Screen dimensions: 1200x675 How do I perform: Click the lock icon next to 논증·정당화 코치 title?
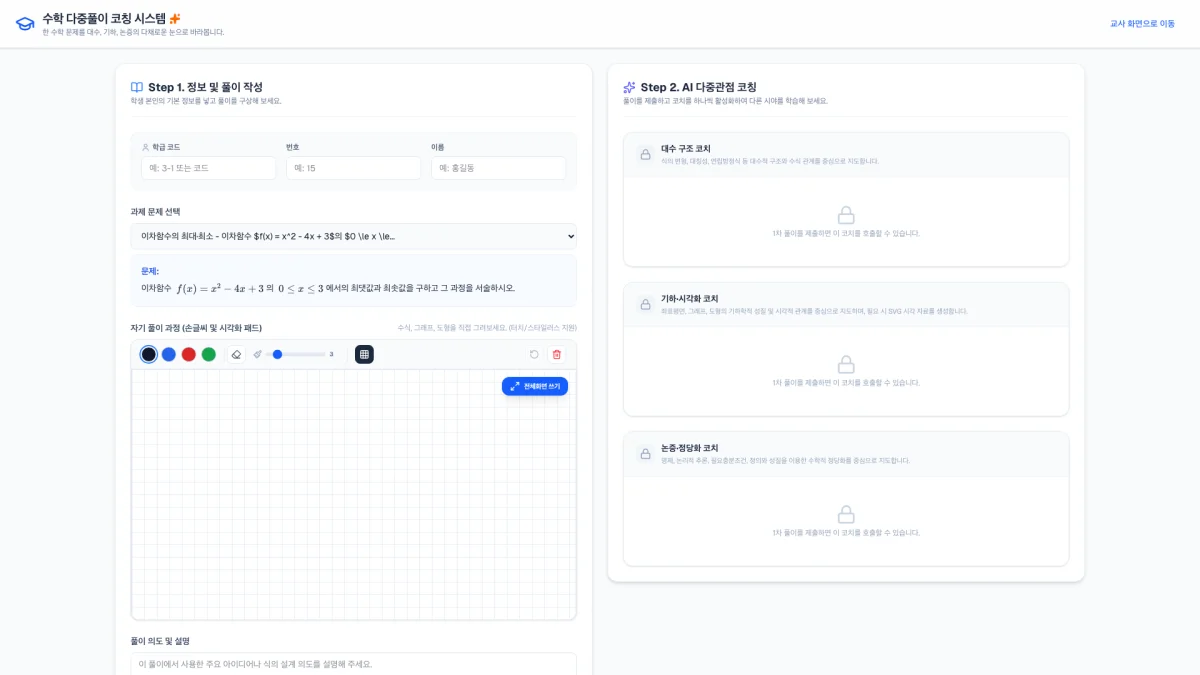[x=645, y=454]
